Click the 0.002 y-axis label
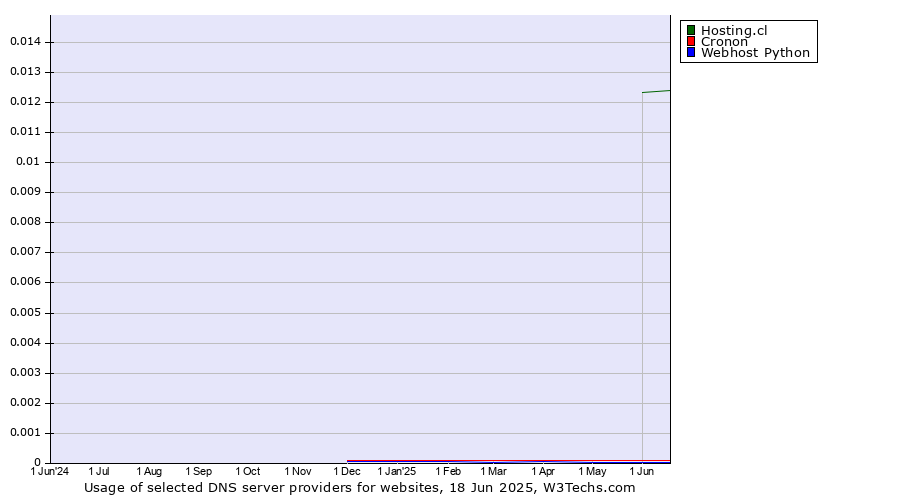The width and height of the screenshot is (900, 500). click(x=25, y=402)
